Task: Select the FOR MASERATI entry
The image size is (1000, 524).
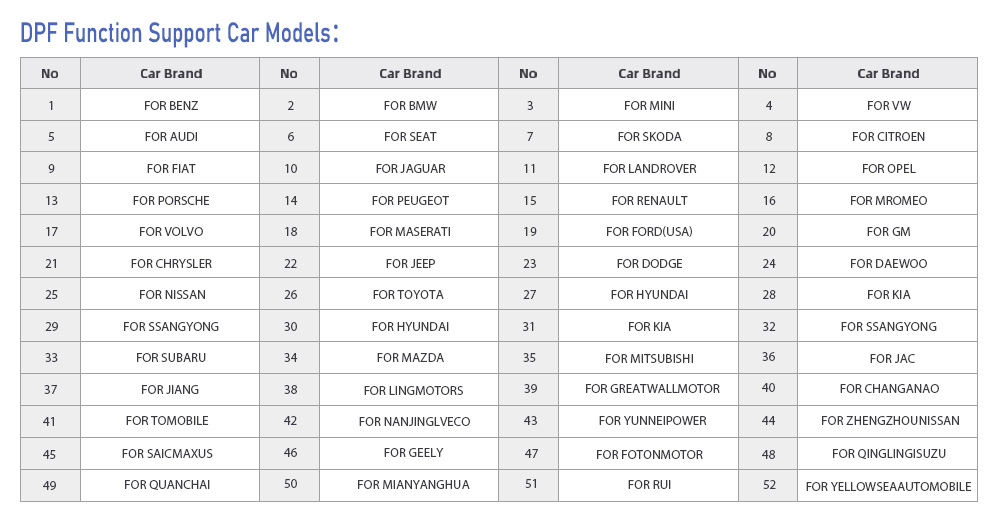Action: coord(410,232)
